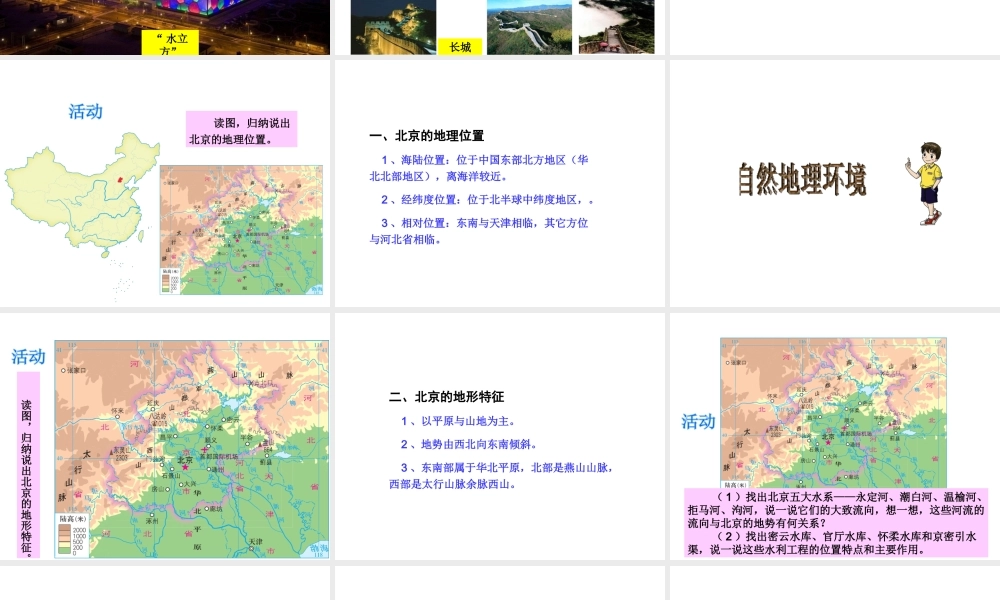Select the night-lit Great Wall photo

click(x=393, y=27)
